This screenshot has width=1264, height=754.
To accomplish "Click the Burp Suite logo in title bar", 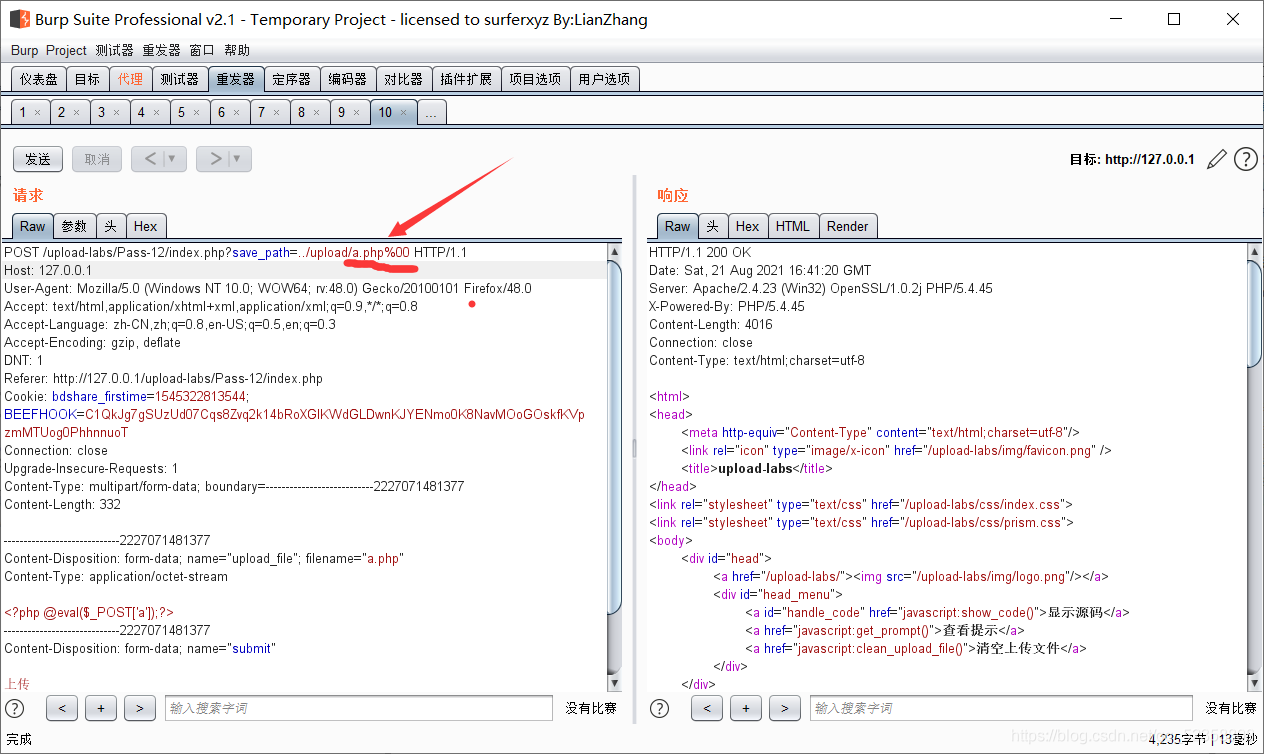I will [x=19, y=19].
